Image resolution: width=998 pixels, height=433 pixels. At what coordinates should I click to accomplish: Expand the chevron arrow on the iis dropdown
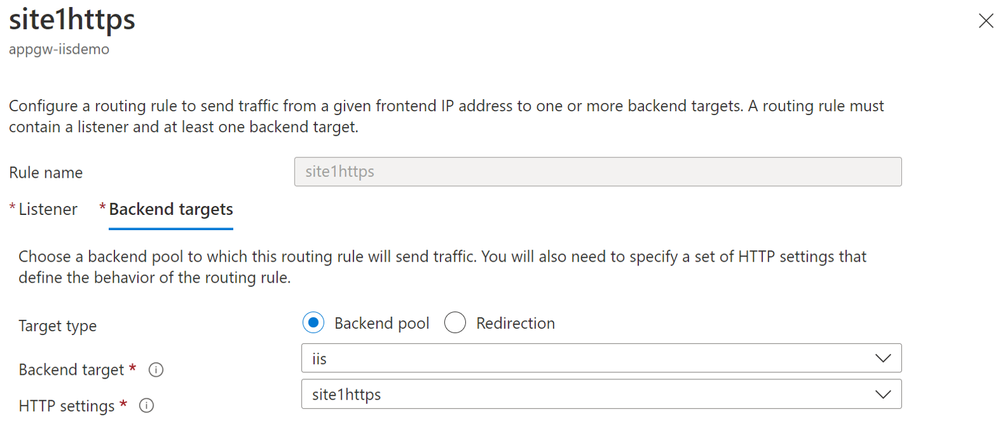[x=883, y=358]
